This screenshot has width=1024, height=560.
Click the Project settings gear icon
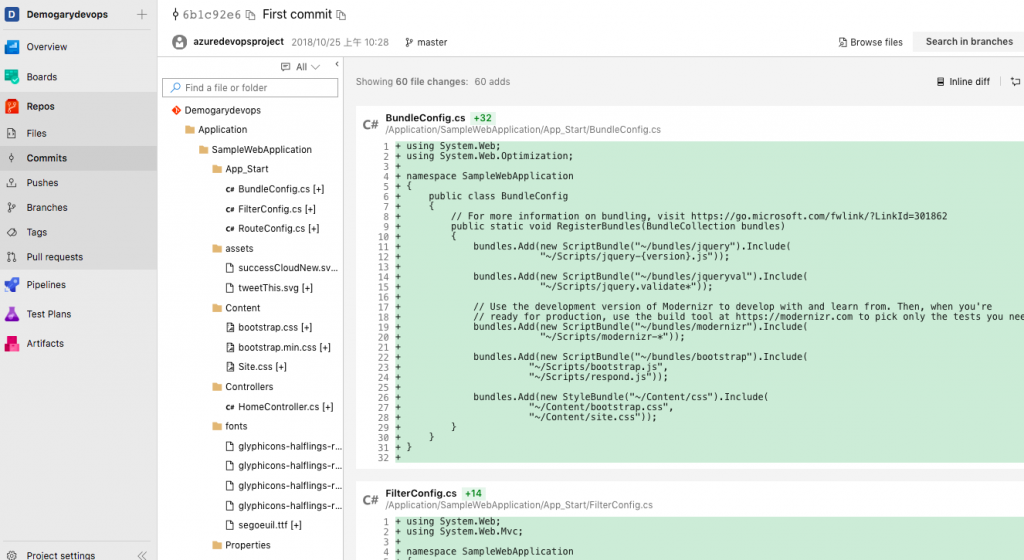click(11, 555)
